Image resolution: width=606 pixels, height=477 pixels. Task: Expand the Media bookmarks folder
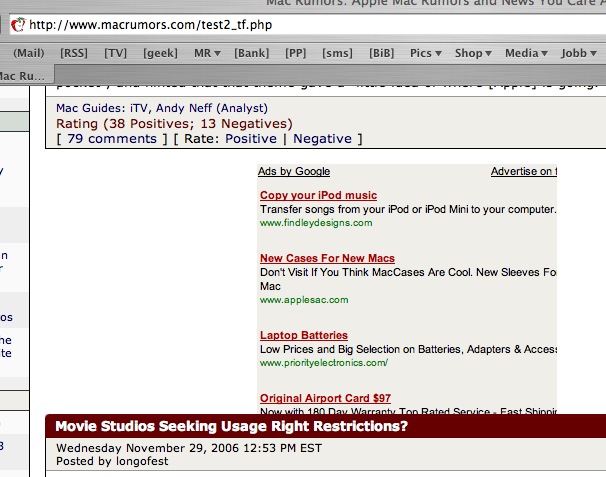coord(526,53)
